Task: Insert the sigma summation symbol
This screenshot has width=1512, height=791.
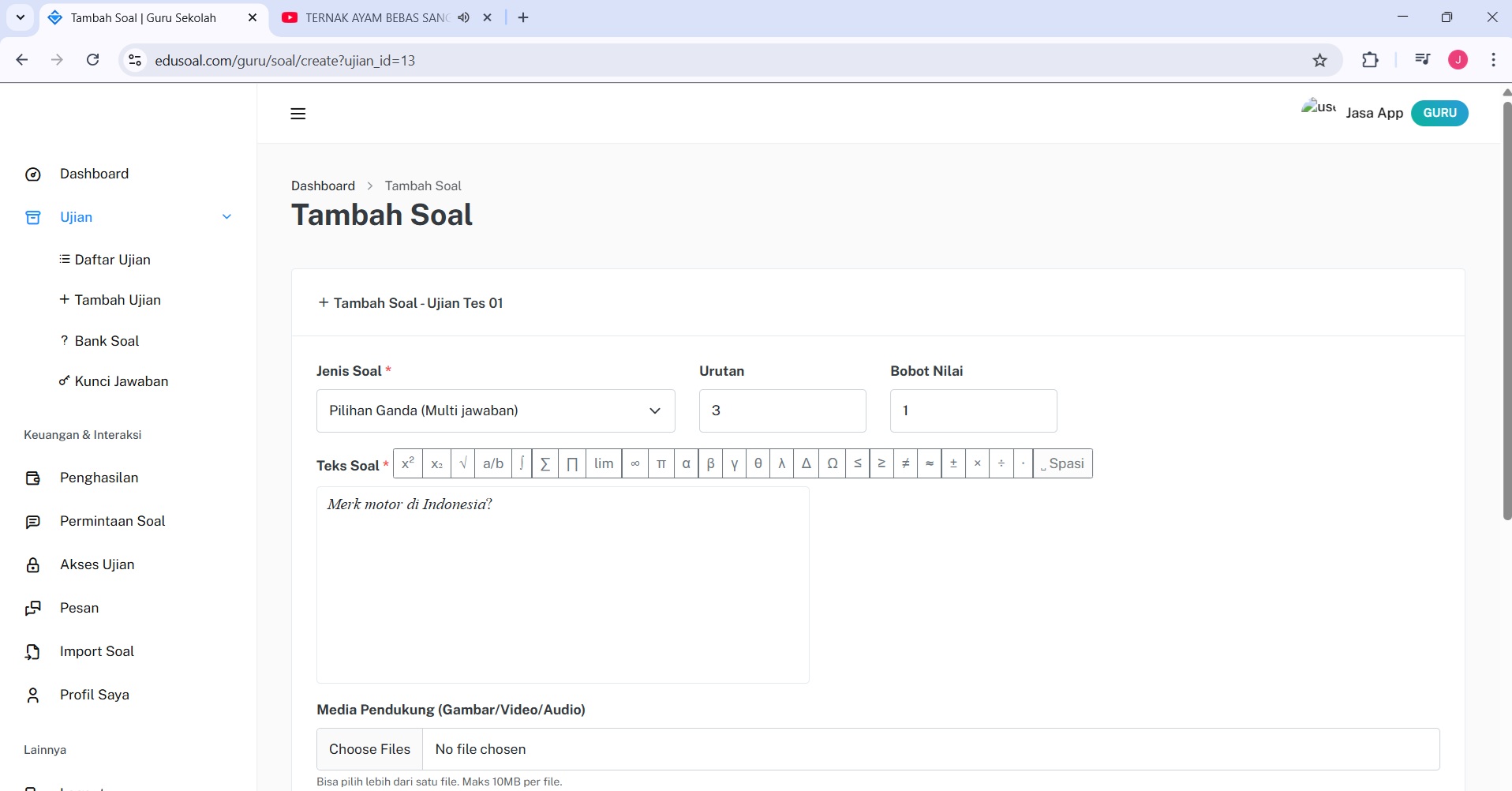Action: (545, 463)
